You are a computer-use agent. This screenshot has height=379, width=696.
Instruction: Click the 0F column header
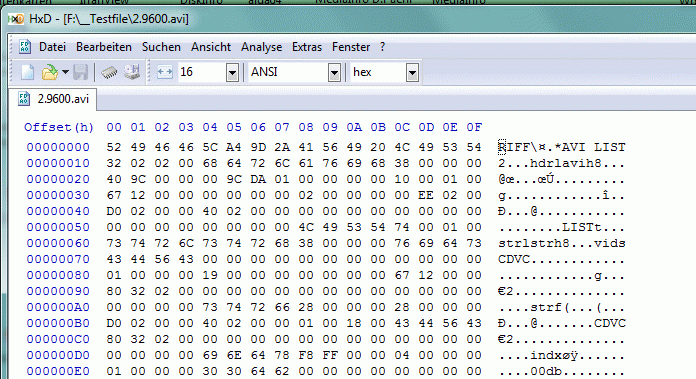(474, 127)
